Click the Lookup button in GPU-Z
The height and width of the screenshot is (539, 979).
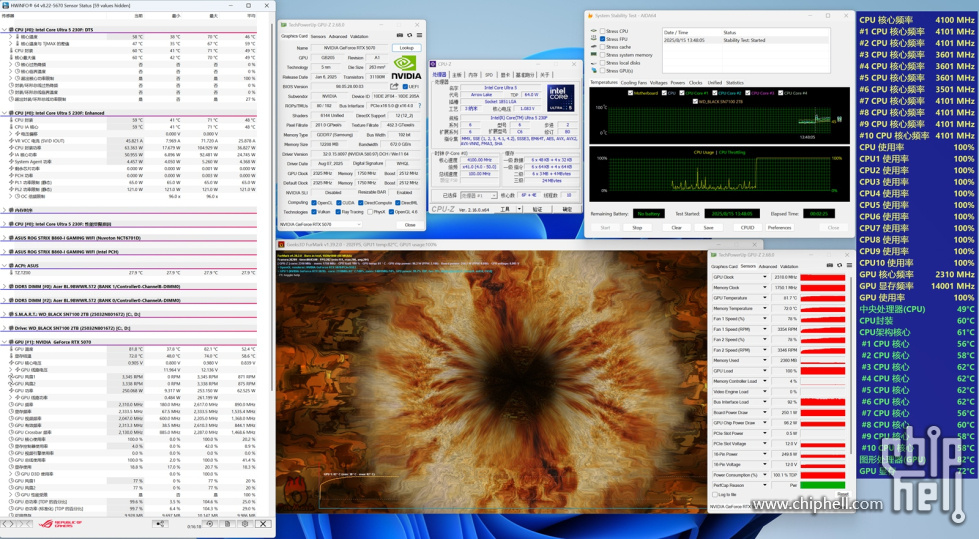406,47
